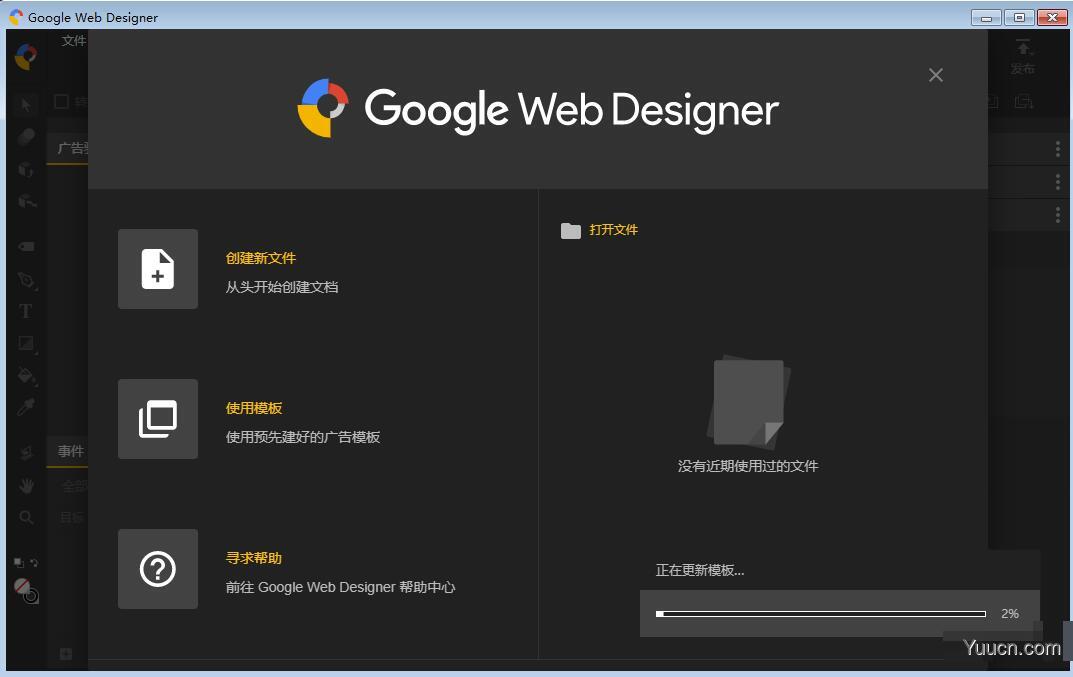1073x677 pixels.
Task: Click the 发布 publish button
Action: (x=1023, y=57)
